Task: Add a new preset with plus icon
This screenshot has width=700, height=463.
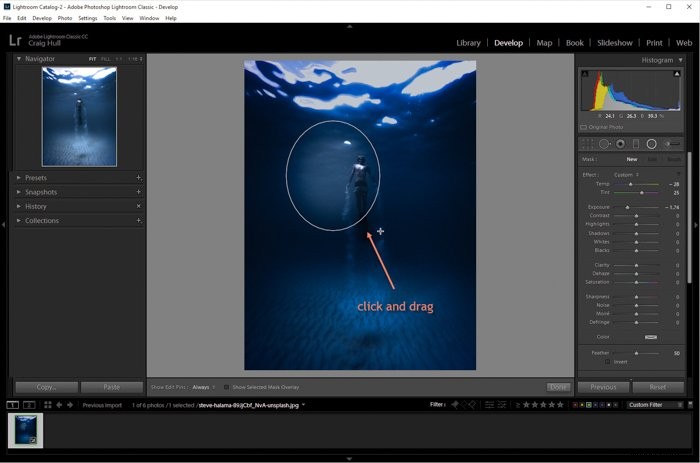Action: tap(139, 178)
